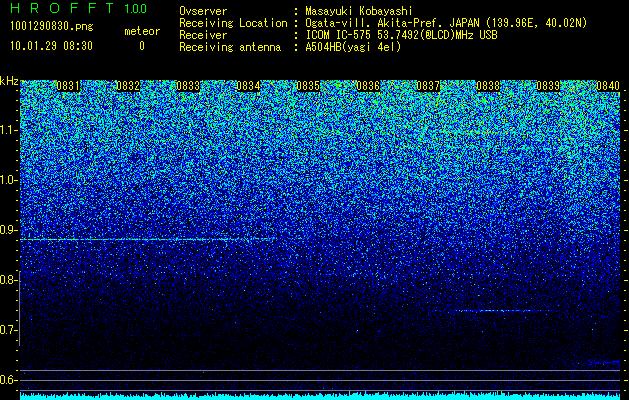Click the horizontal signal trace near 0.88 kHz
The height and width of the screenshot is (400, 629).
point(148,240)
